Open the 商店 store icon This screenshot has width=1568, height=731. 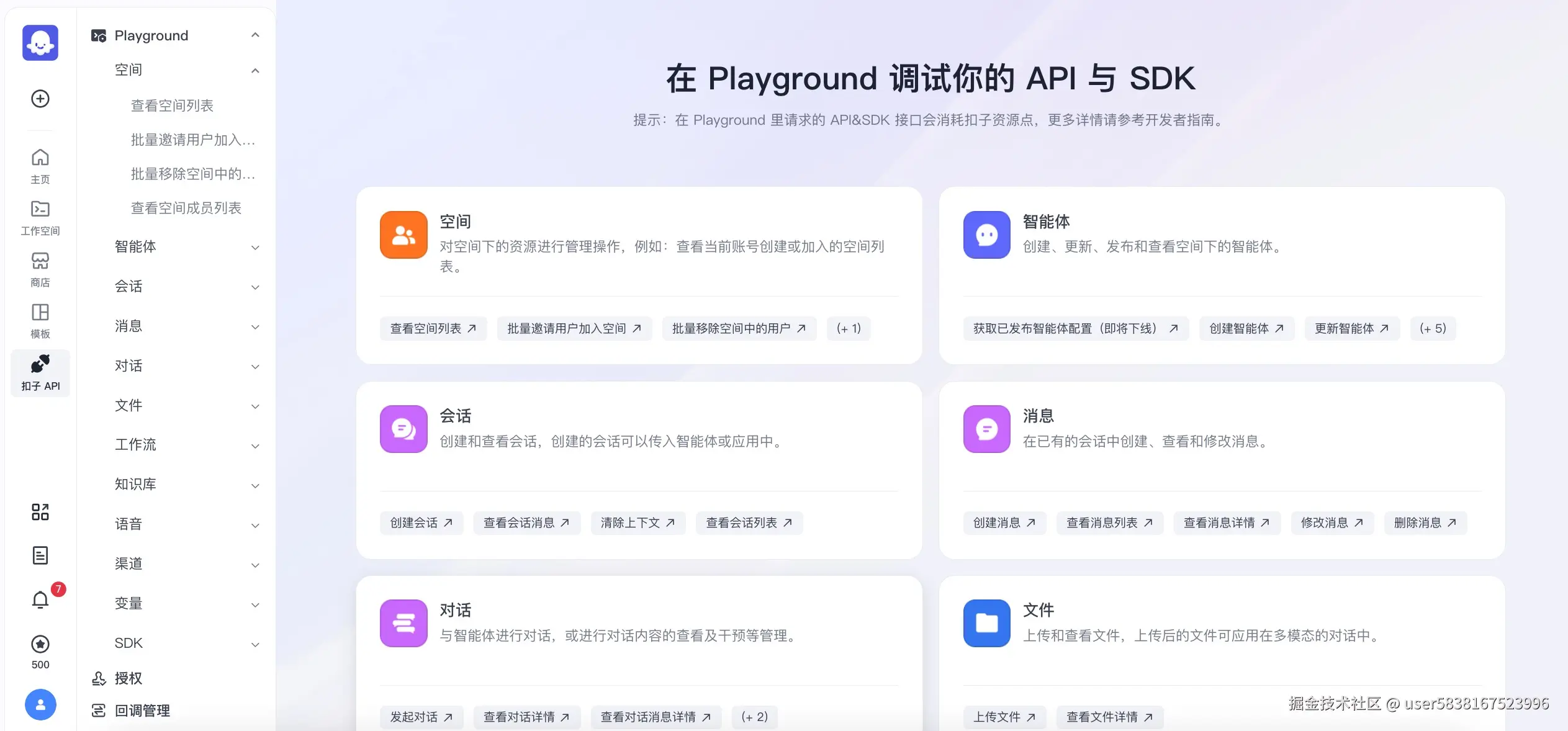click(40, 268)
